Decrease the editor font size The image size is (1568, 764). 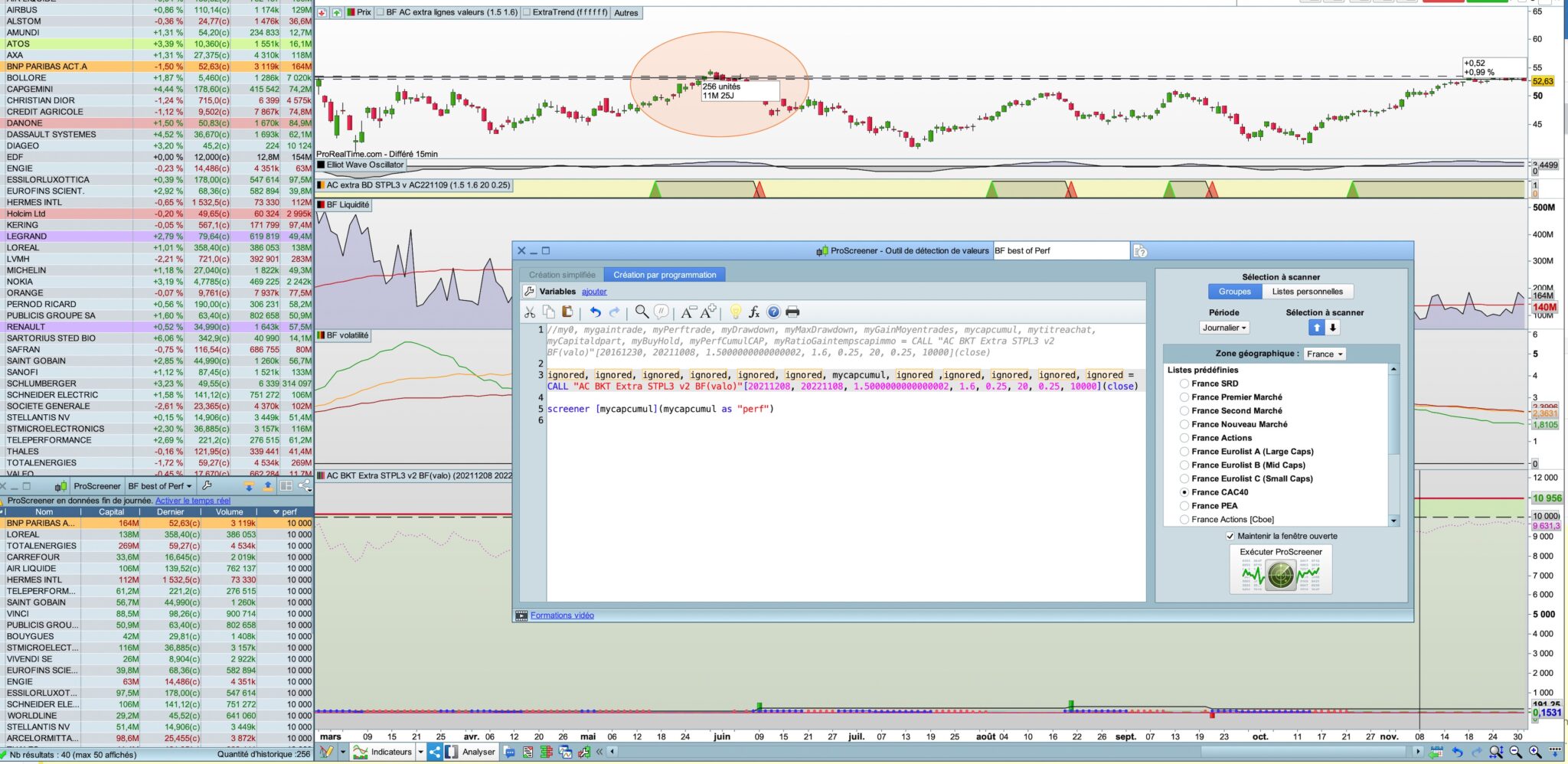point(688,312)
